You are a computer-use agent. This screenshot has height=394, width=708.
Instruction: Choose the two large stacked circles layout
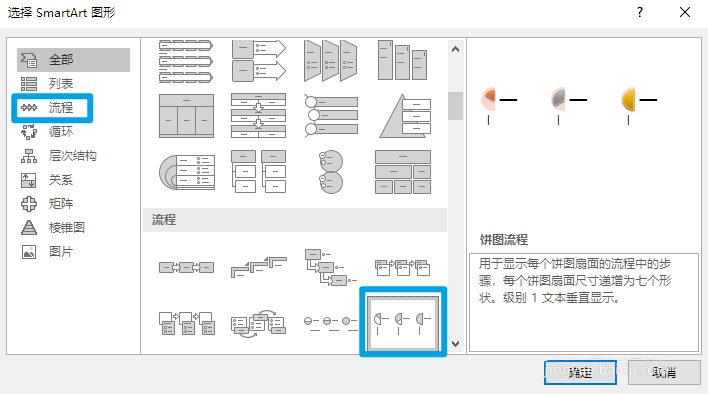tap(331, 172)
